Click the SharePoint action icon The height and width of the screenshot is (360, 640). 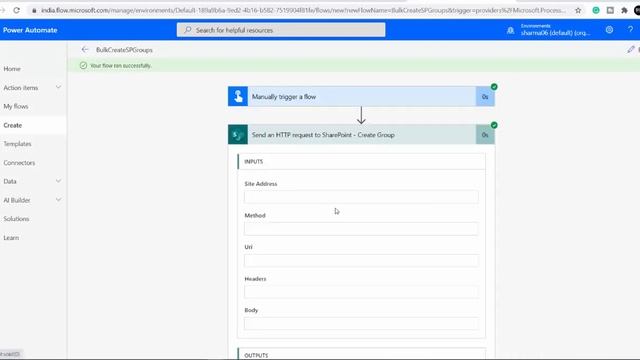point(238,135)
